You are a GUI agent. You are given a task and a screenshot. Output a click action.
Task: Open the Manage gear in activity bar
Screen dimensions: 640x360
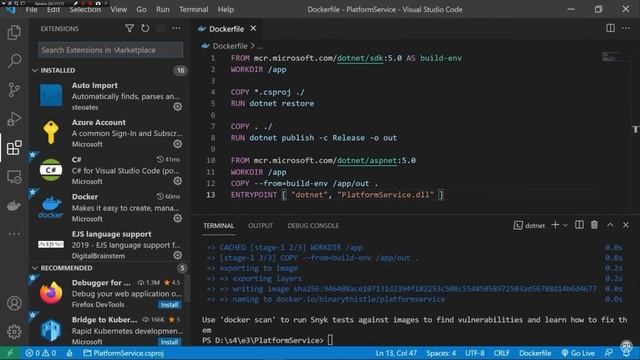pos(14,331)
